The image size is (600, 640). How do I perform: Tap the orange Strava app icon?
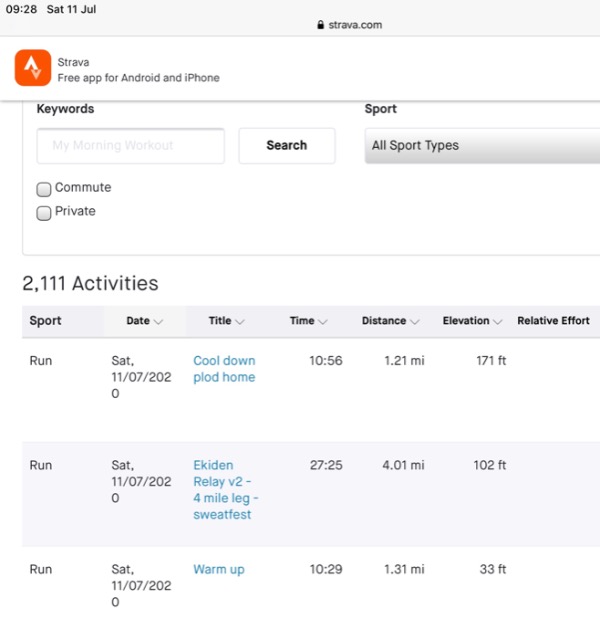point(33,68)
